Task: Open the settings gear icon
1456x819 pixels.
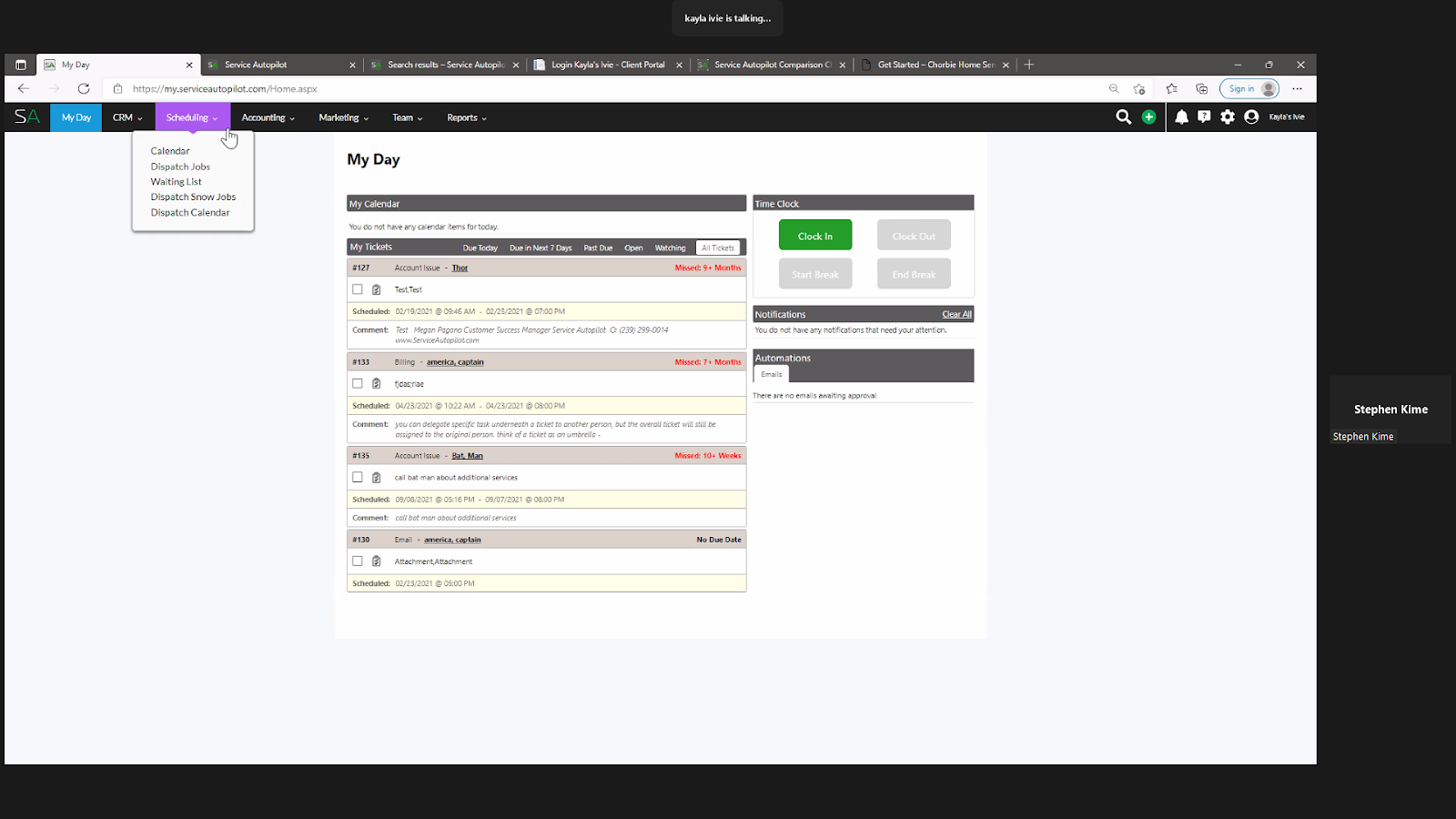Action: [1228, 116]
